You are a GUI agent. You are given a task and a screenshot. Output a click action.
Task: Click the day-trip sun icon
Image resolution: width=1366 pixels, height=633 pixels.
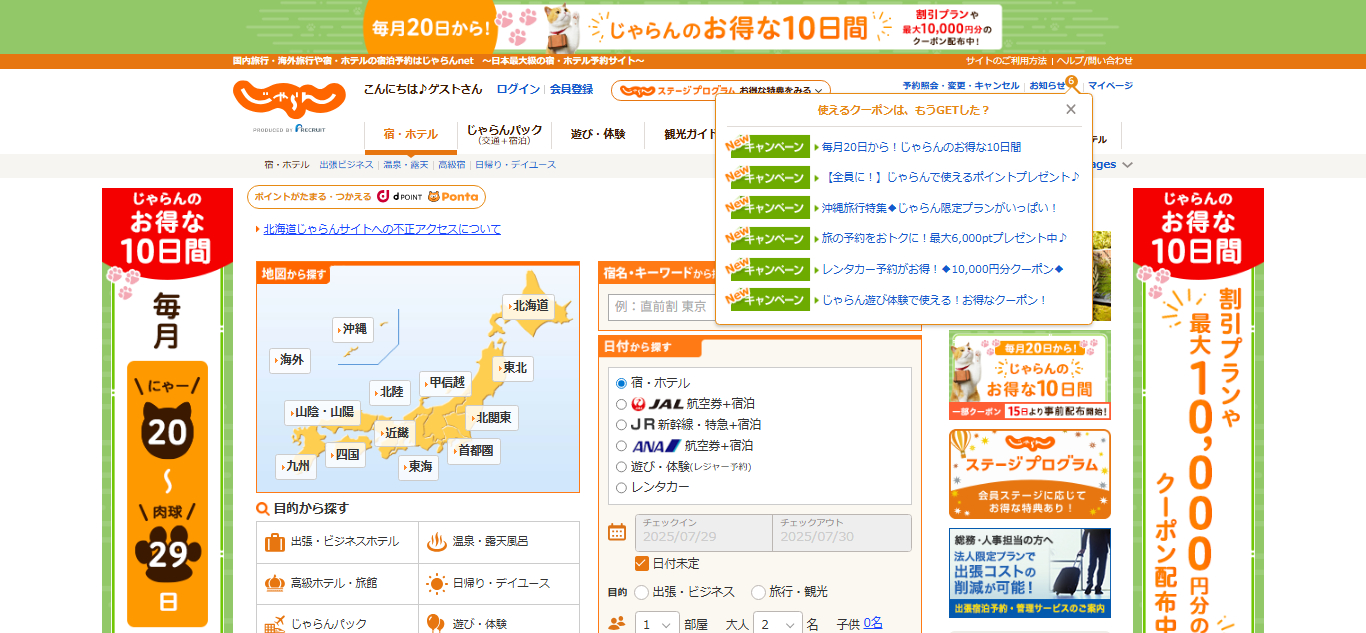[x=436, y=583]
